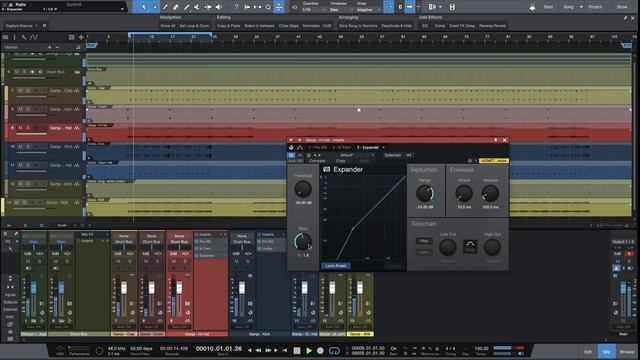640x360 pixels.
Task: Open the Mix view tab
Action: [x=607, y=351]
